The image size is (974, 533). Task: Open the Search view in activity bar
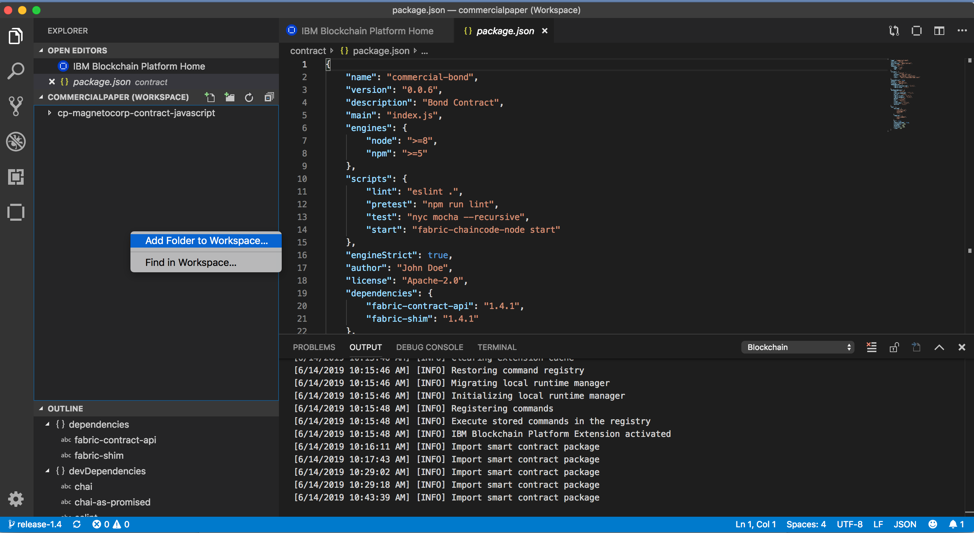pos(16,71)
